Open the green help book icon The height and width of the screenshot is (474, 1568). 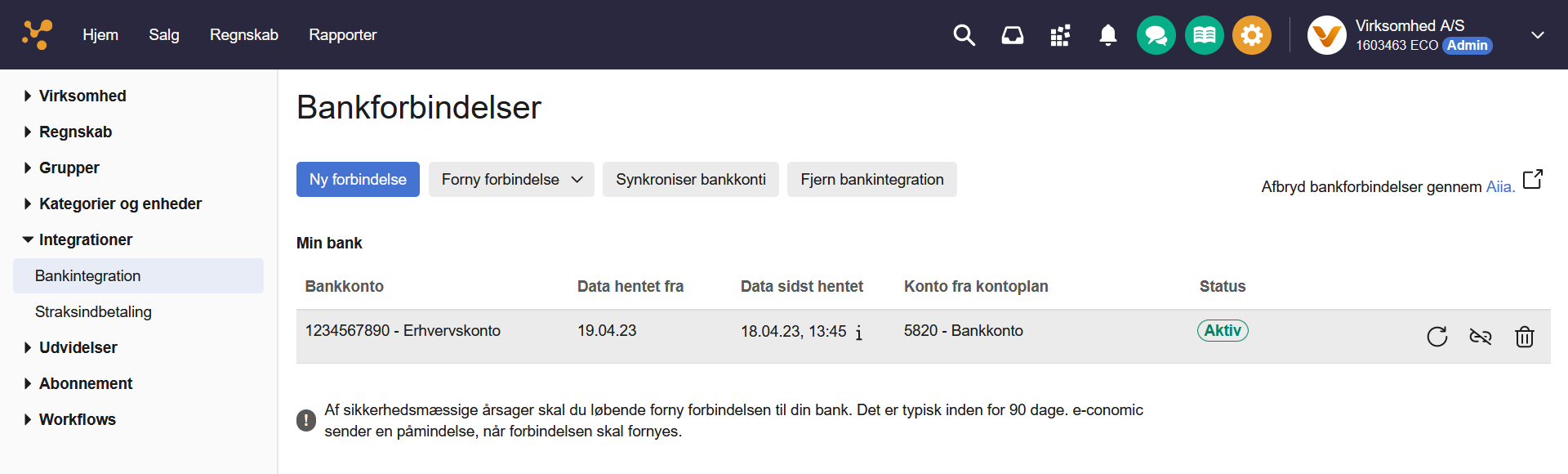[x=1204, y=35]
